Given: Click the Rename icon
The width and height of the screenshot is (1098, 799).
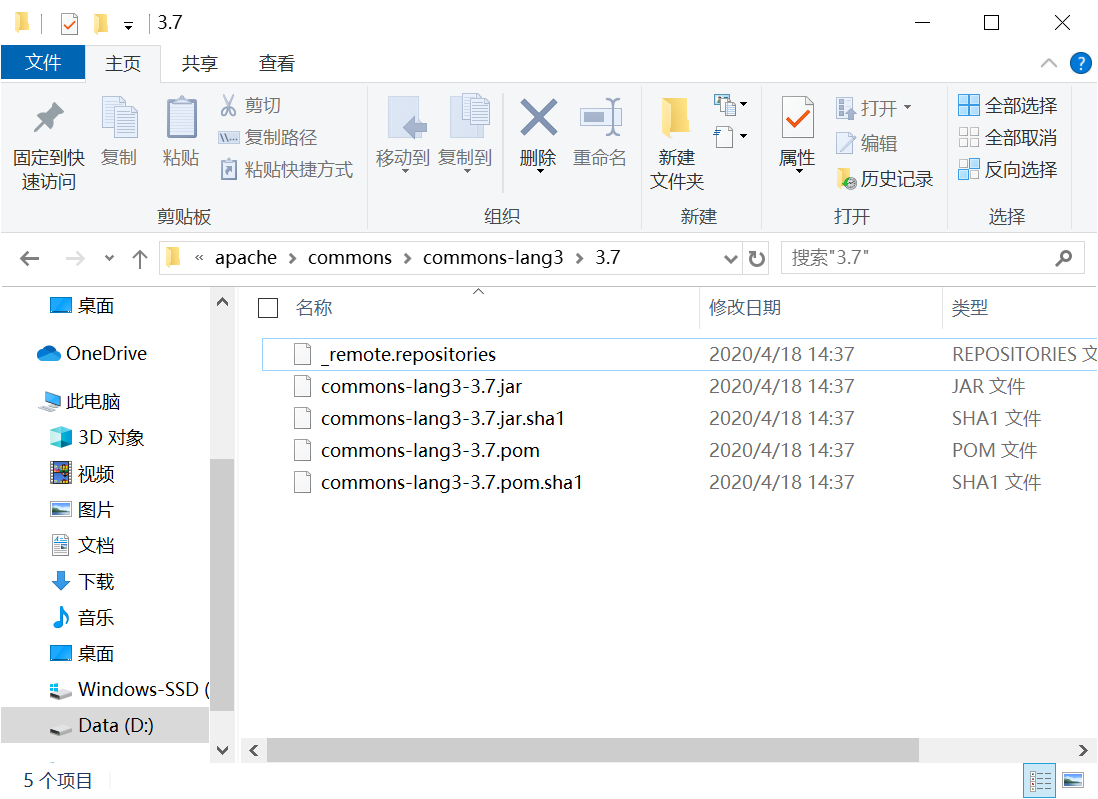Looking at the screenshot, I should pyautogui.click(x=600, y=117).
